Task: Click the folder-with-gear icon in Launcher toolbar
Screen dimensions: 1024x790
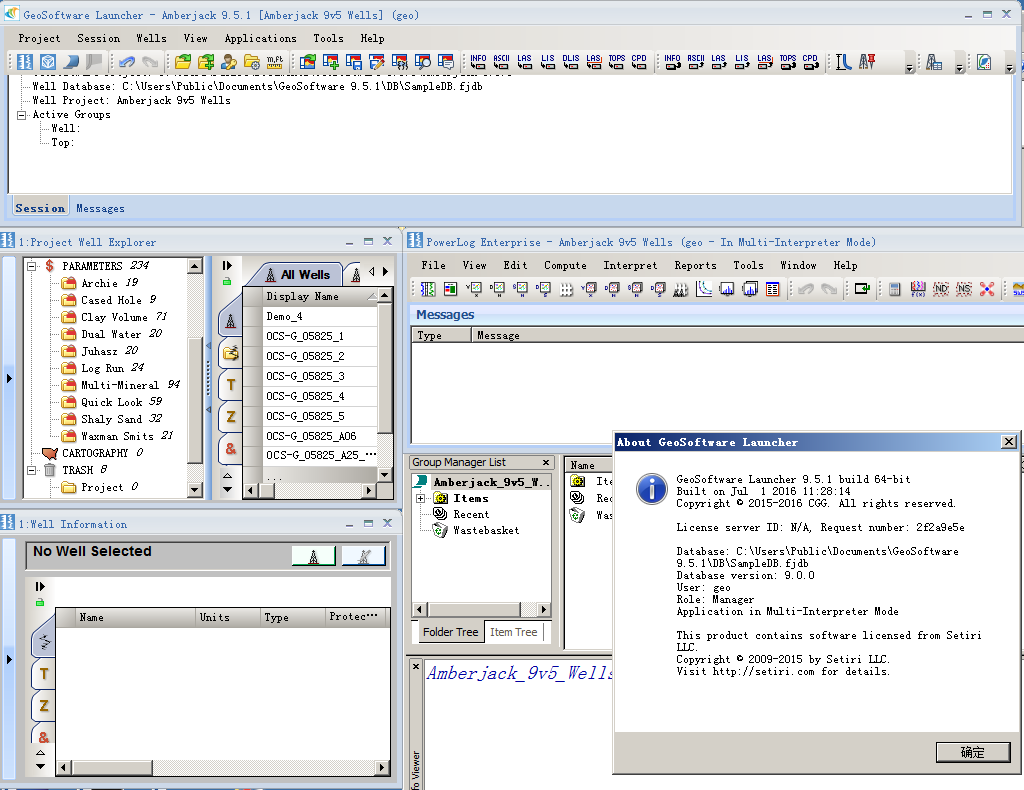Action: click(251, 62)
